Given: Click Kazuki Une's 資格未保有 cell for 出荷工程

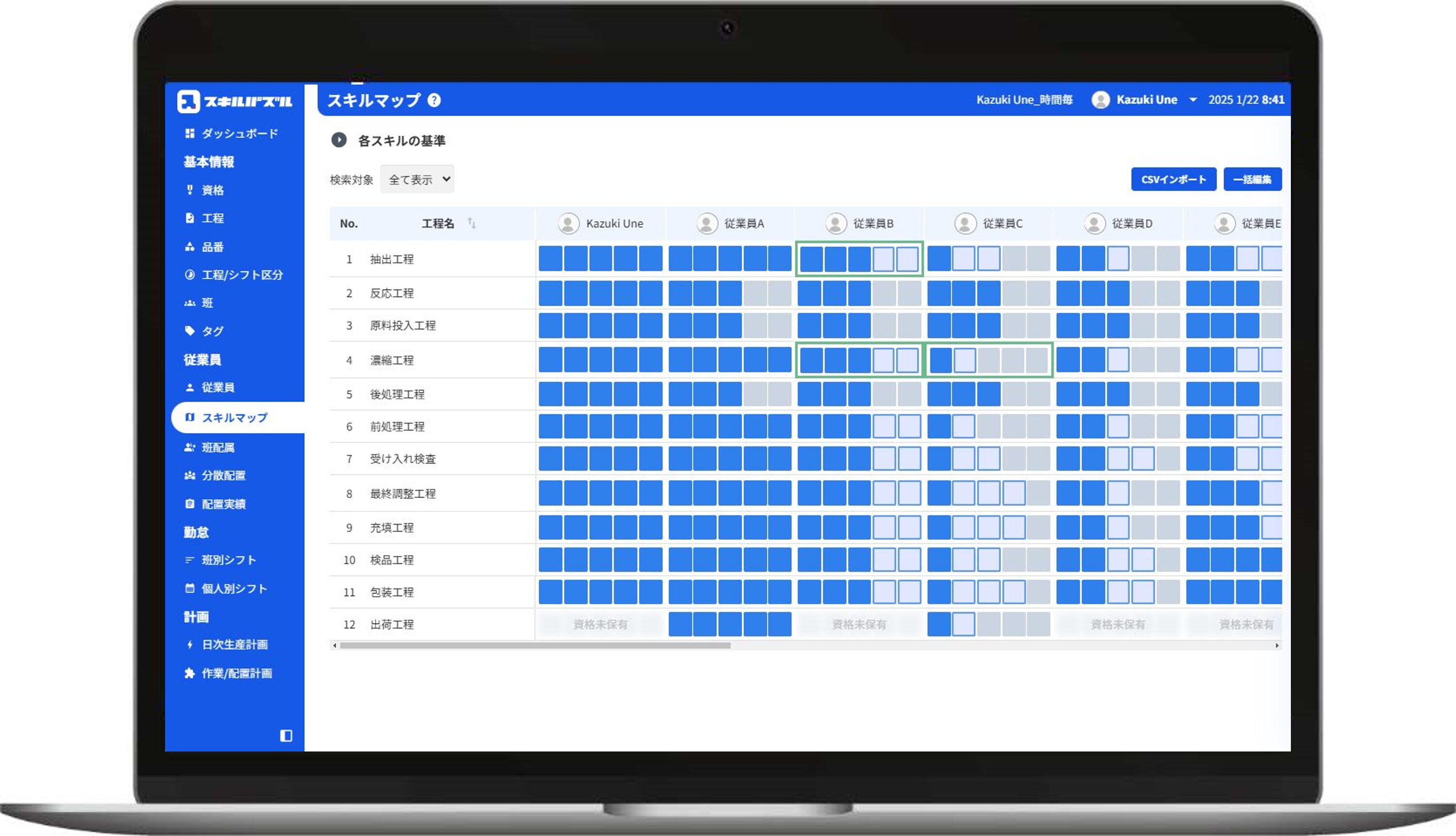Looking at the screenshot, I should 600,624.
